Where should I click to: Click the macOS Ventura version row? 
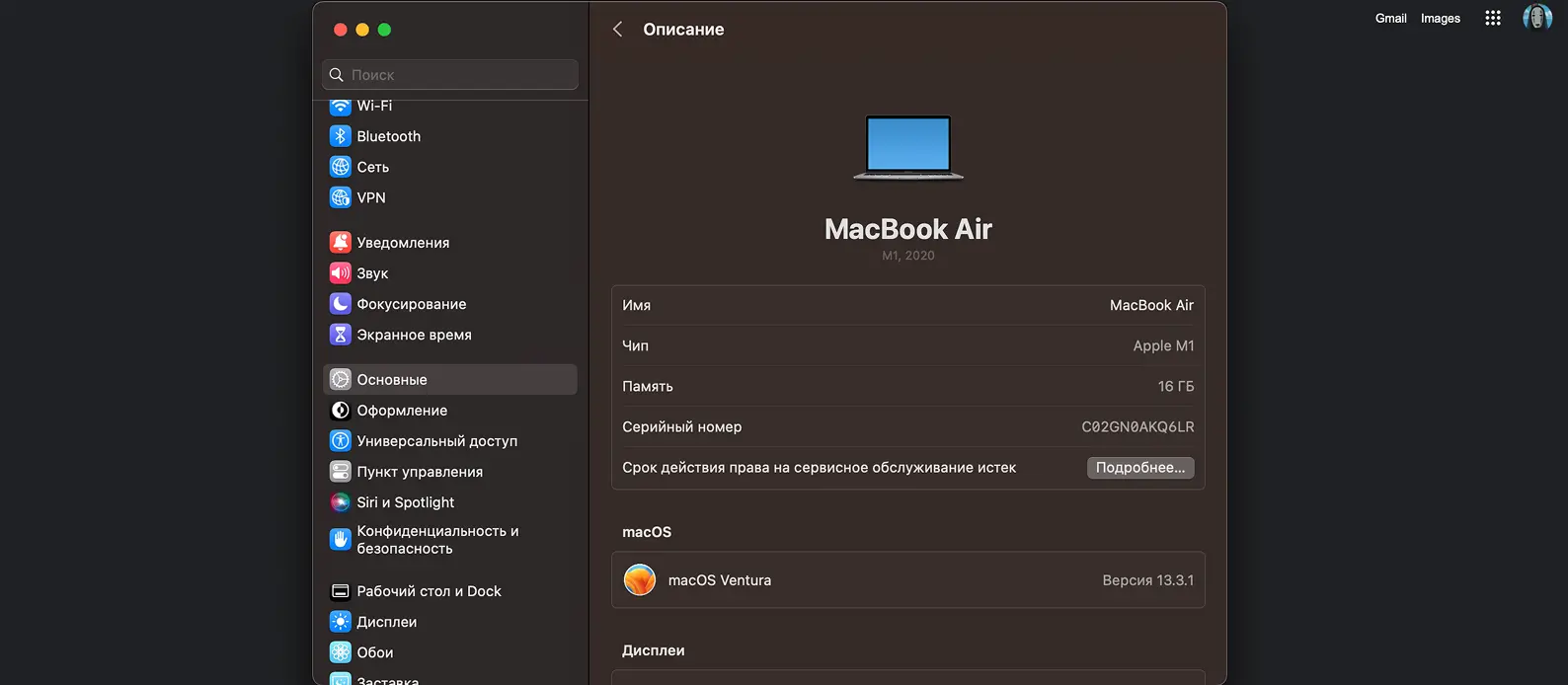coord(907,580)
